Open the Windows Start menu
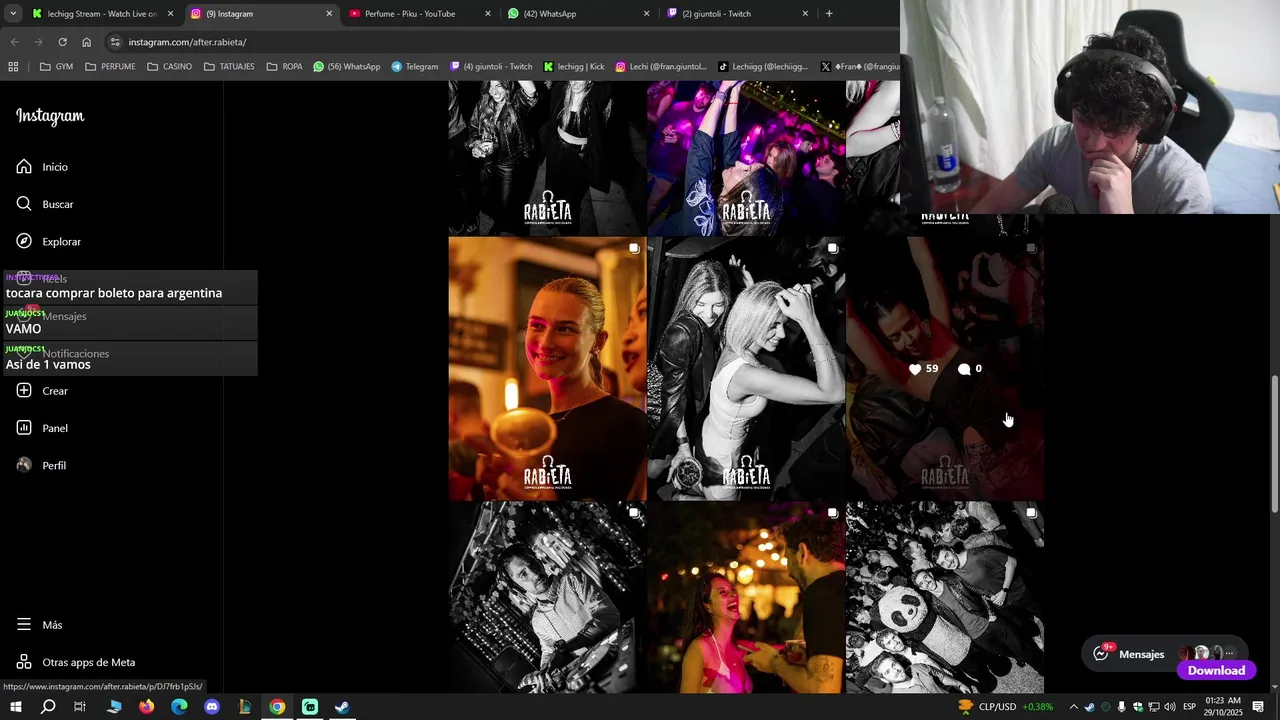Viewport: 1280px width, 720px height. point(16,707)
